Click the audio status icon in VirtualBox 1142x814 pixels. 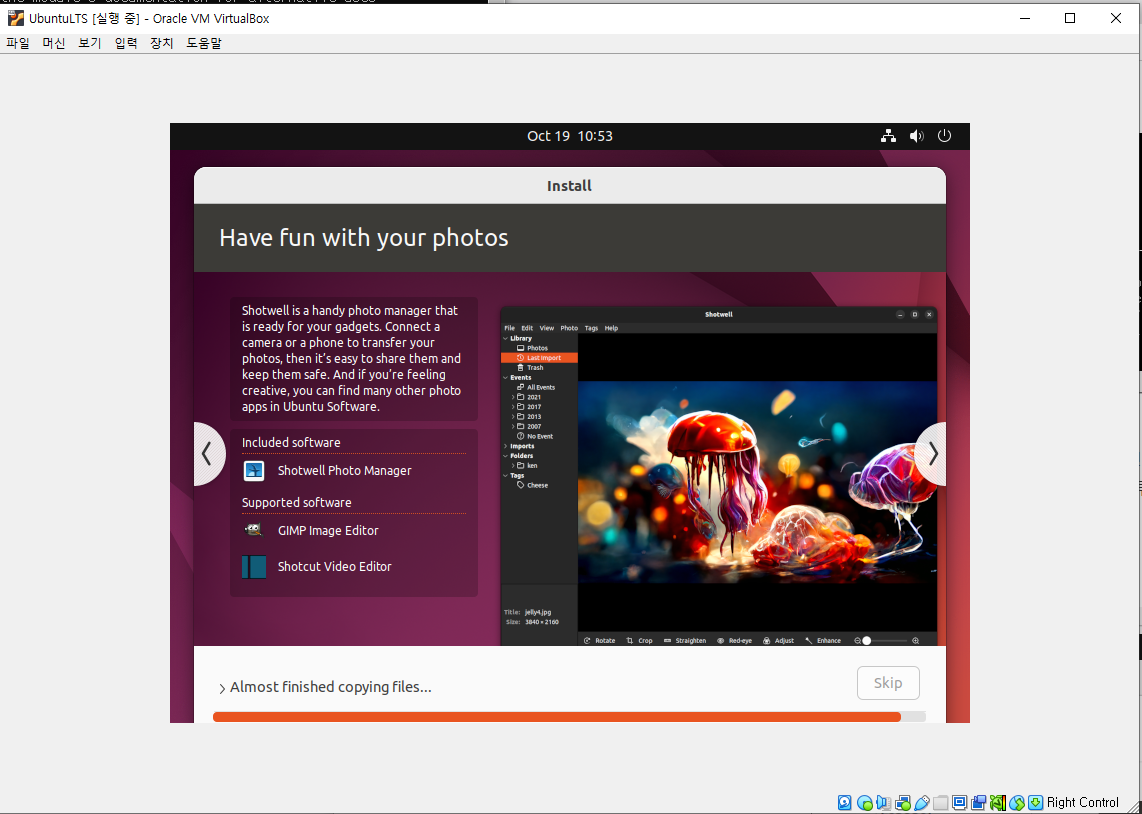click(x=883, y=802)
